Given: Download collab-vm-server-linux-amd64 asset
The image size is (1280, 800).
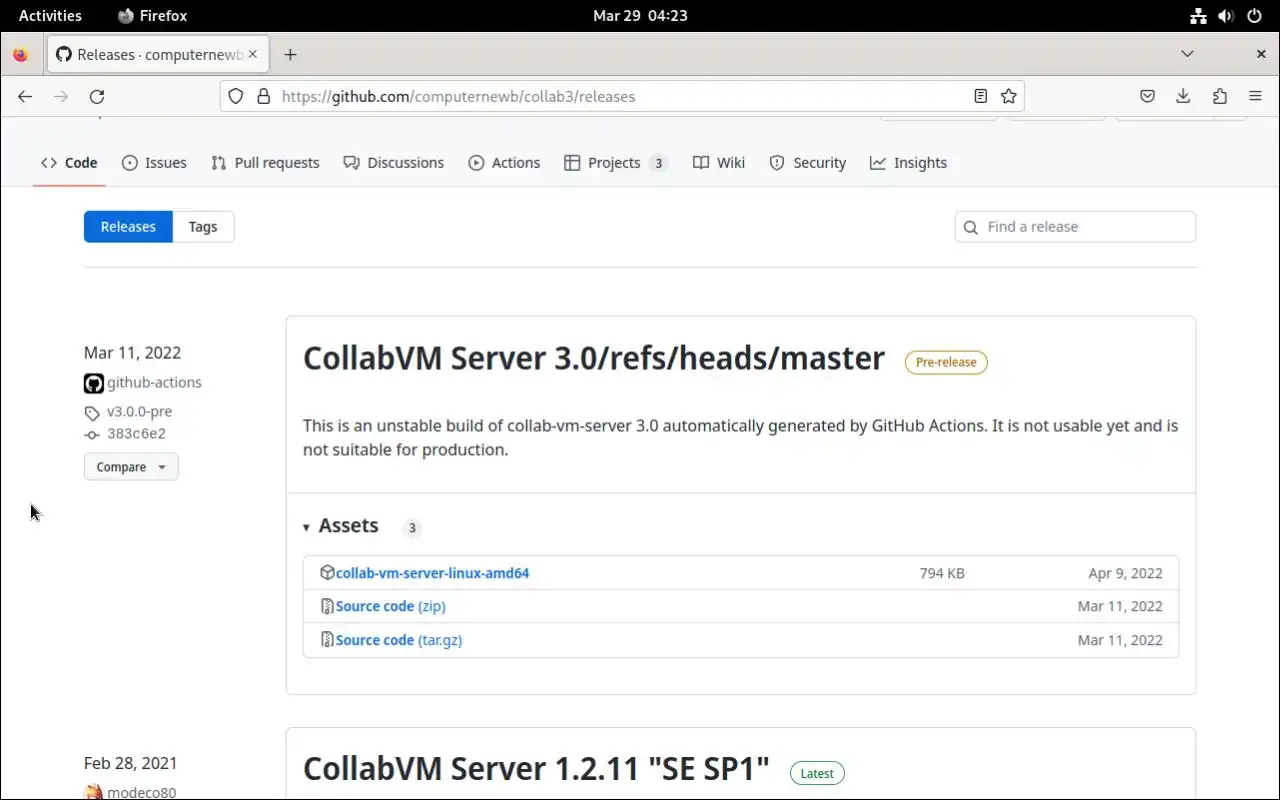Looking at the screenshot, I should click(432, 573).
